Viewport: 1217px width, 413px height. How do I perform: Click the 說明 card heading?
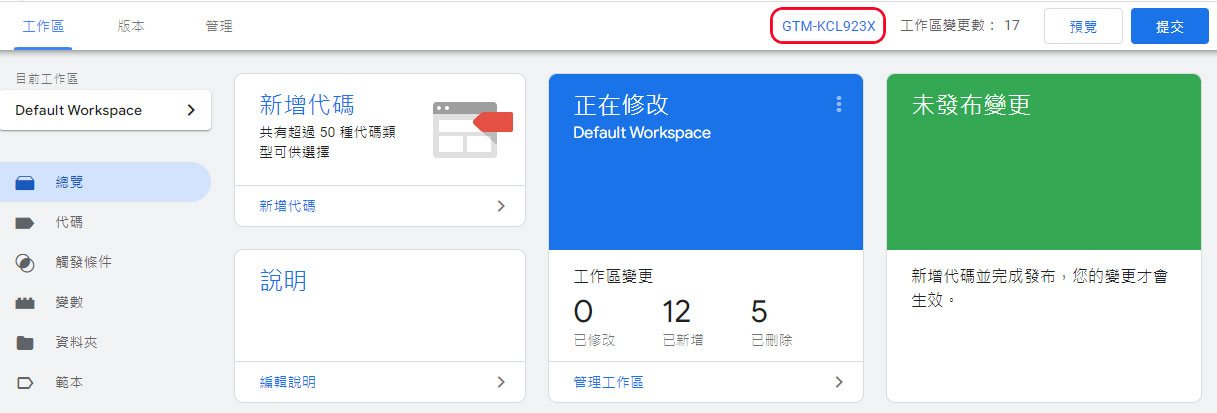(283, 280)
